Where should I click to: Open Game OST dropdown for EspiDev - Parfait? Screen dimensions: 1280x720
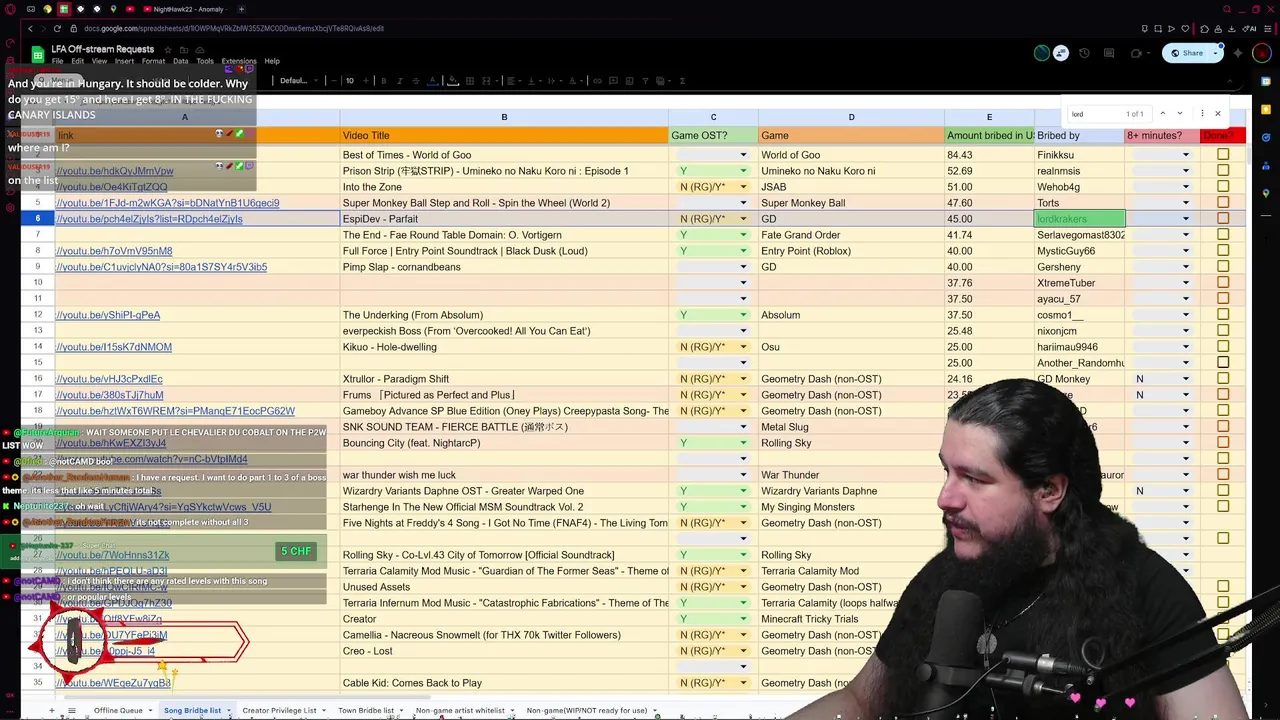tap(743, 219)
